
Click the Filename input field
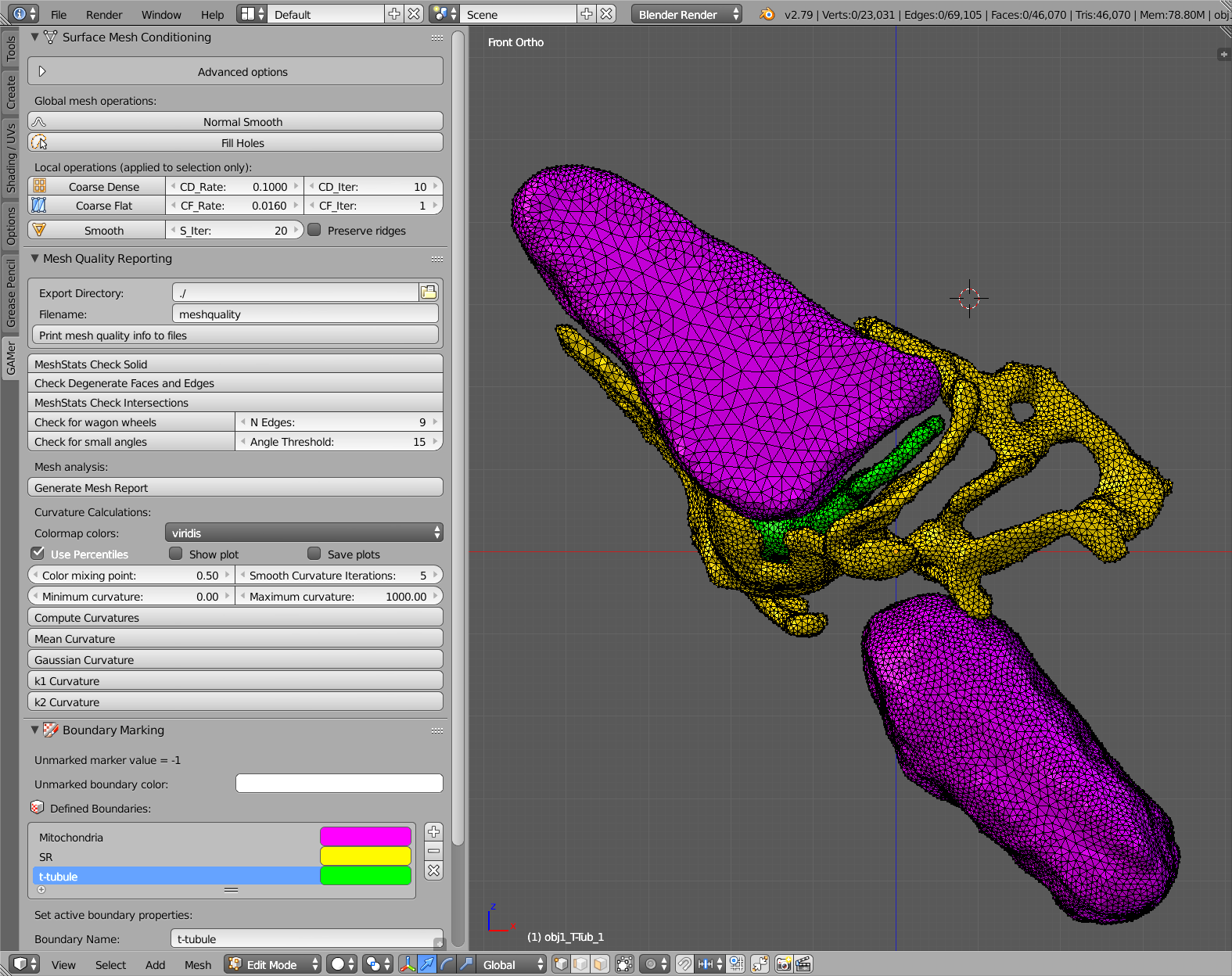304,314
